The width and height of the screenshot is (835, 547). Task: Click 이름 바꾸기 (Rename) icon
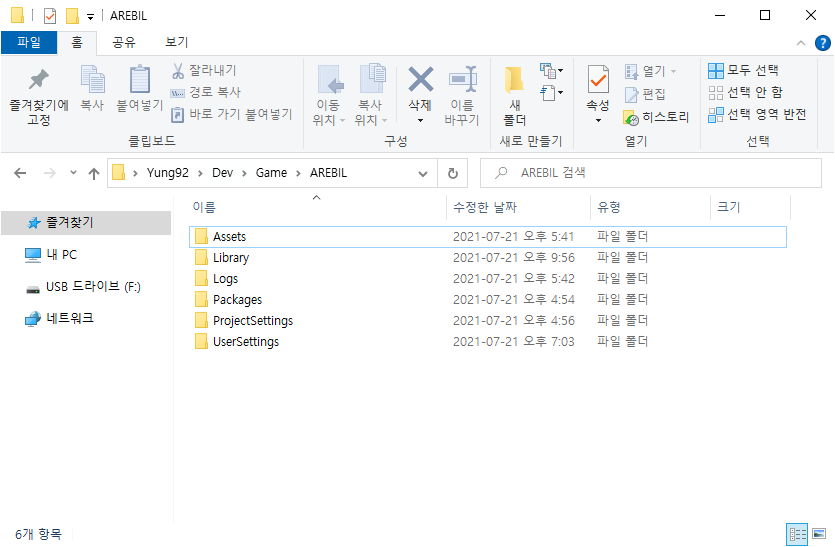pyautogui.click(x=462, y=80)
